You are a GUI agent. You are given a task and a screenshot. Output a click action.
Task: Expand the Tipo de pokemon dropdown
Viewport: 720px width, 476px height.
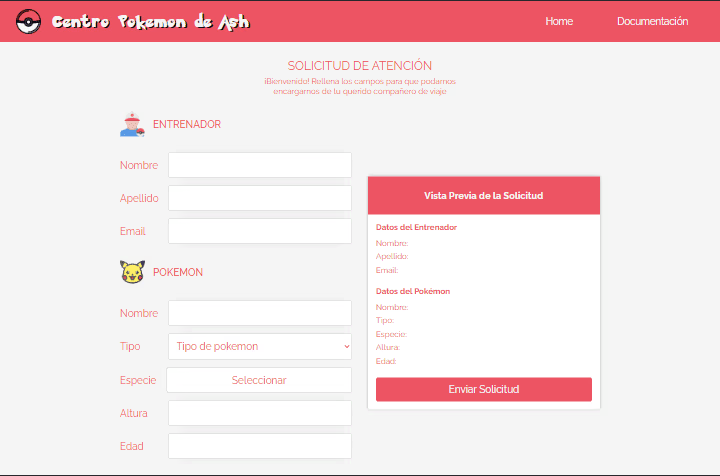(x=260, y=346)
